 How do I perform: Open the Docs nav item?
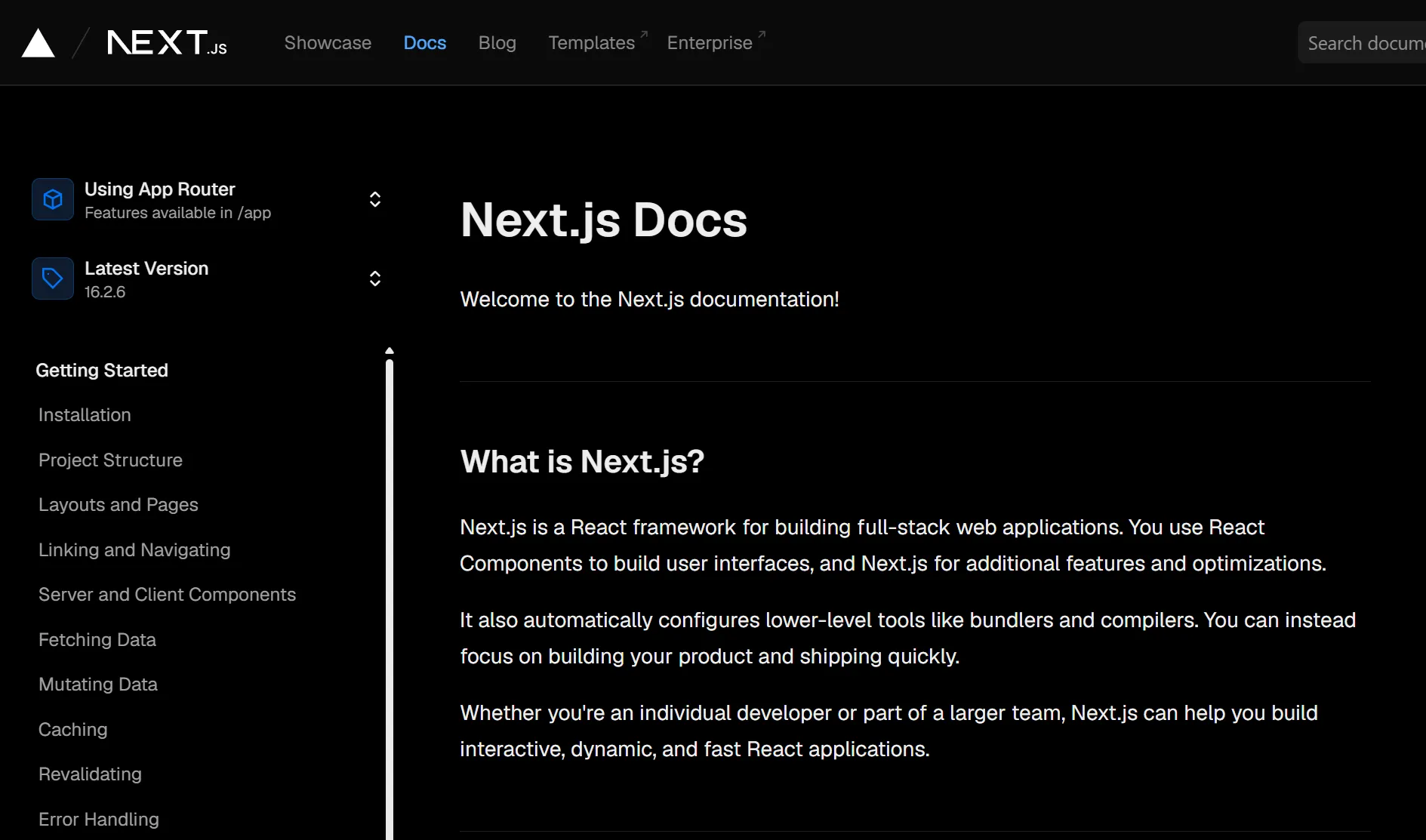(x=425, y=43)
